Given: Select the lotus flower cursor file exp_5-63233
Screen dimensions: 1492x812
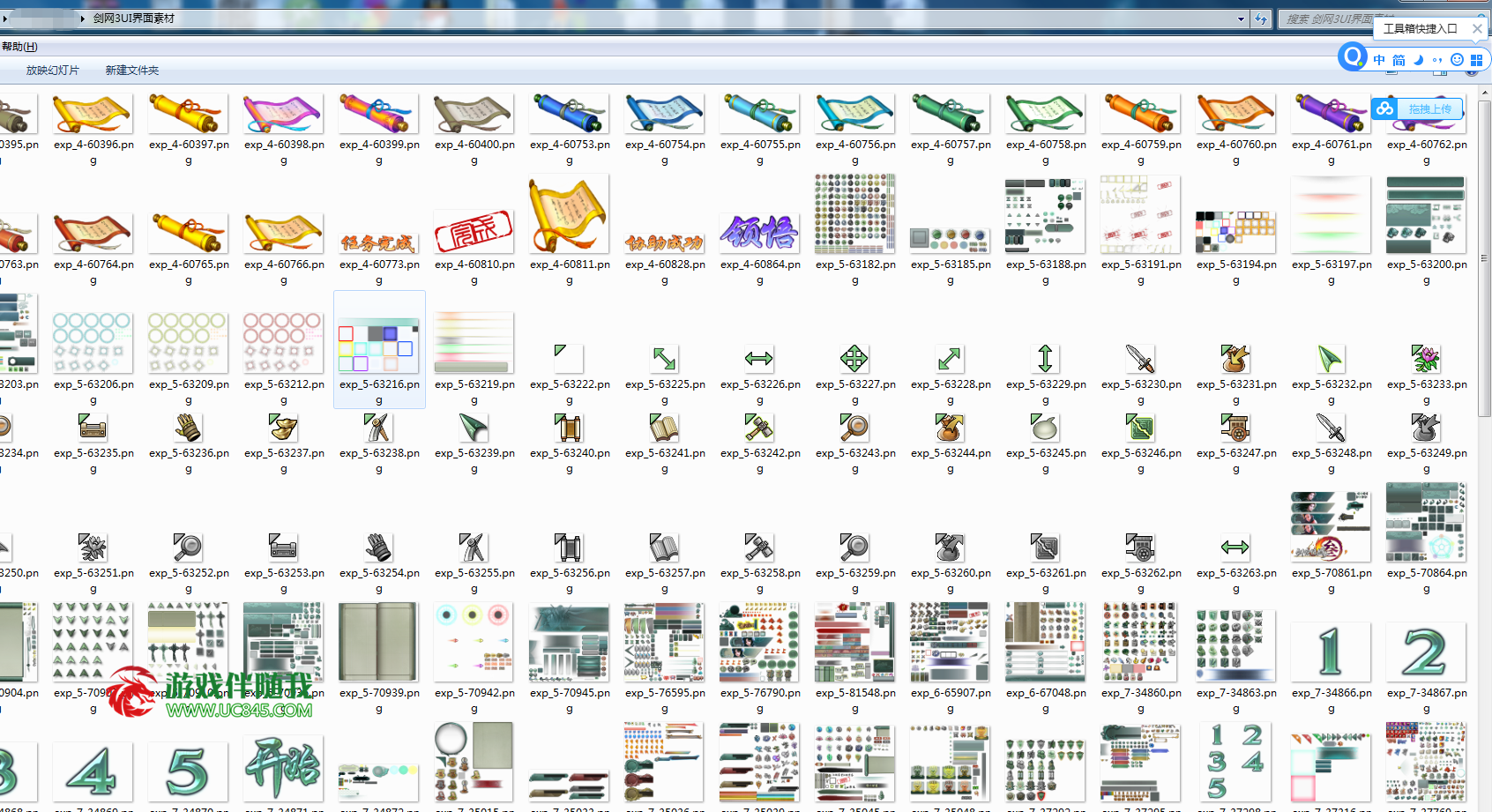Looking at the screenshot, I should pos(1426,358).
